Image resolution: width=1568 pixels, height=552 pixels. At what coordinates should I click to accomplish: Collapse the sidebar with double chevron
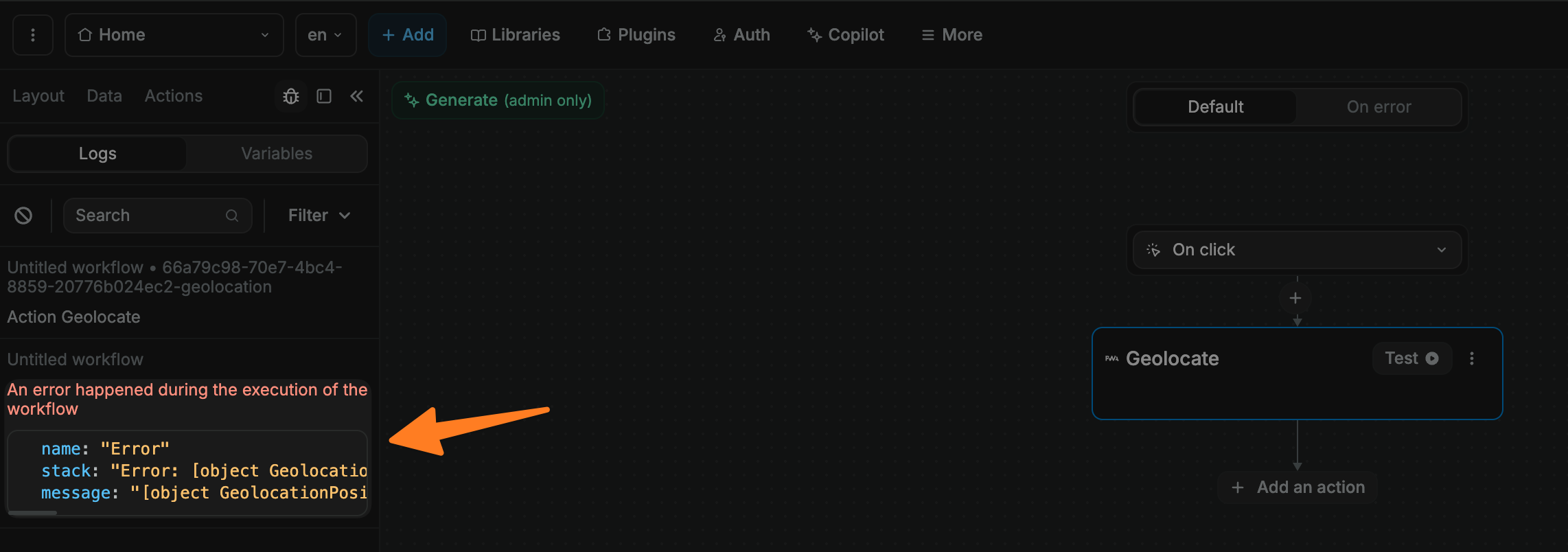[x=357, y=96]
